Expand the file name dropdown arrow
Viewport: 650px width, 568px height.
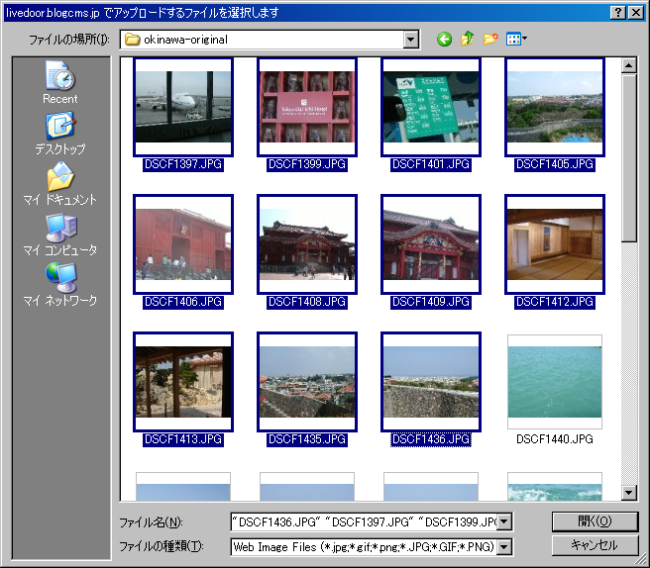[x=504, y=522]
